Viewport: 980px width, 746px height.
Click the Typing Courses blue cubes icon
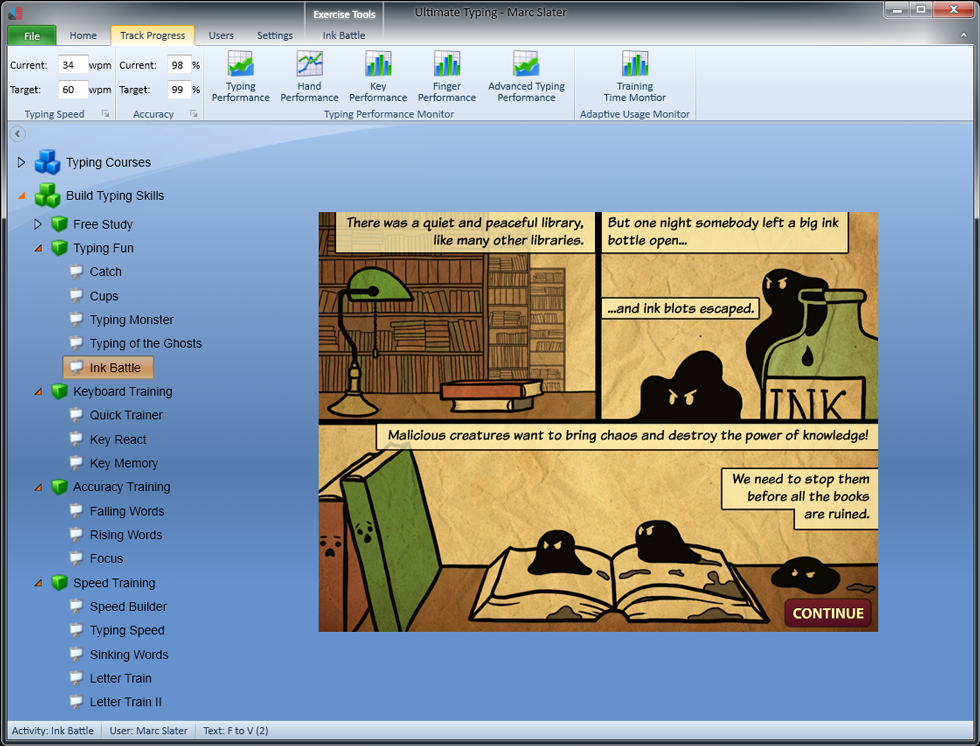click(47, 162)
